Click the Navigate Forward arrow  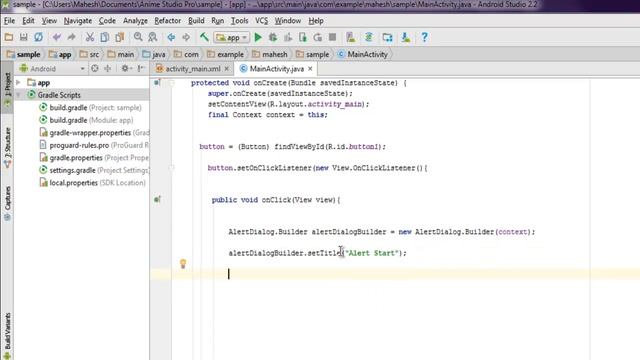[186, 38]
